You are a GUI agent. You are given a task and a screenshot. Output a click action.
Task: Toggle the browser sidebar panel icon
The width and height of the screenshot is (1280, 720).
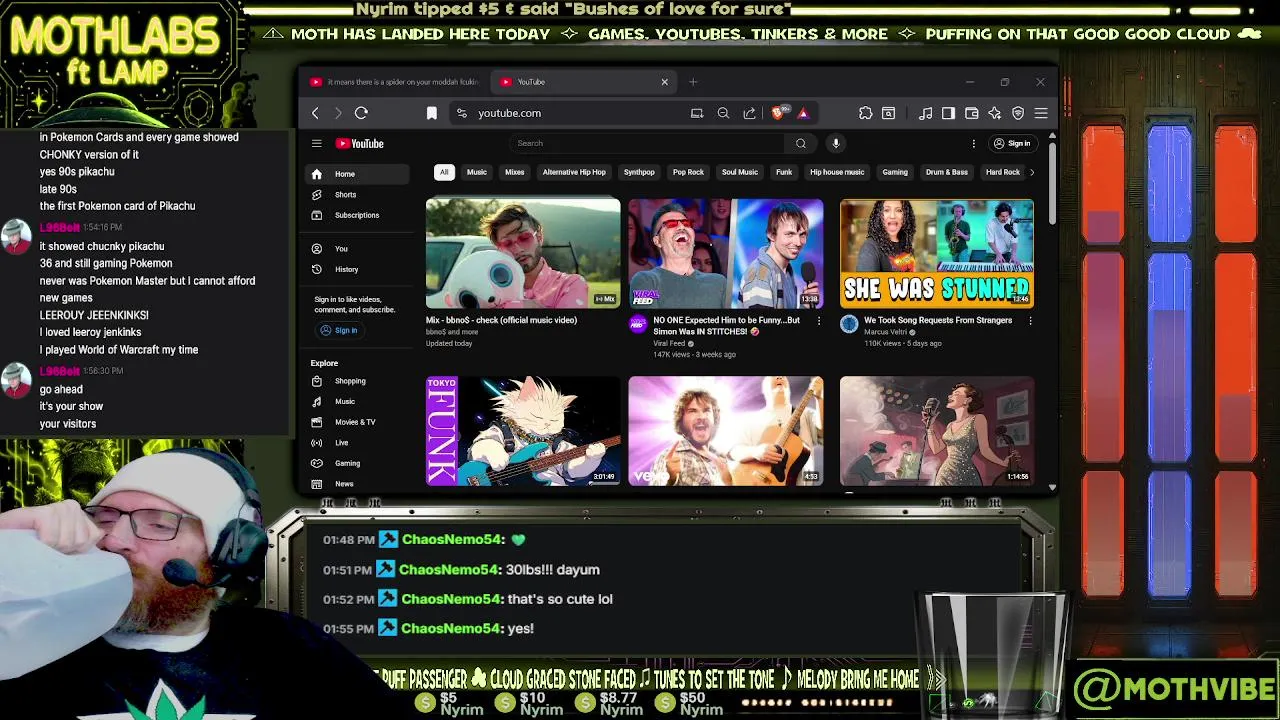click(x=948, y=113)
